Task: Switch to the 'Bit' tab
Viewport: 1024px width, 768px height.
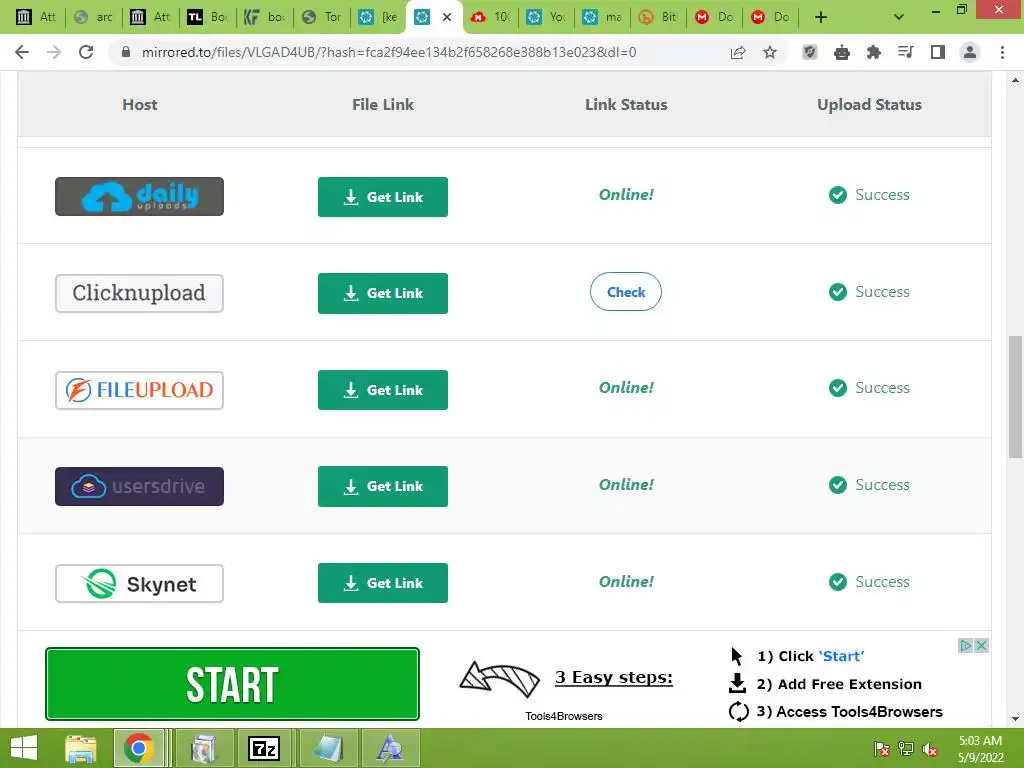Action: pos(658,17)
